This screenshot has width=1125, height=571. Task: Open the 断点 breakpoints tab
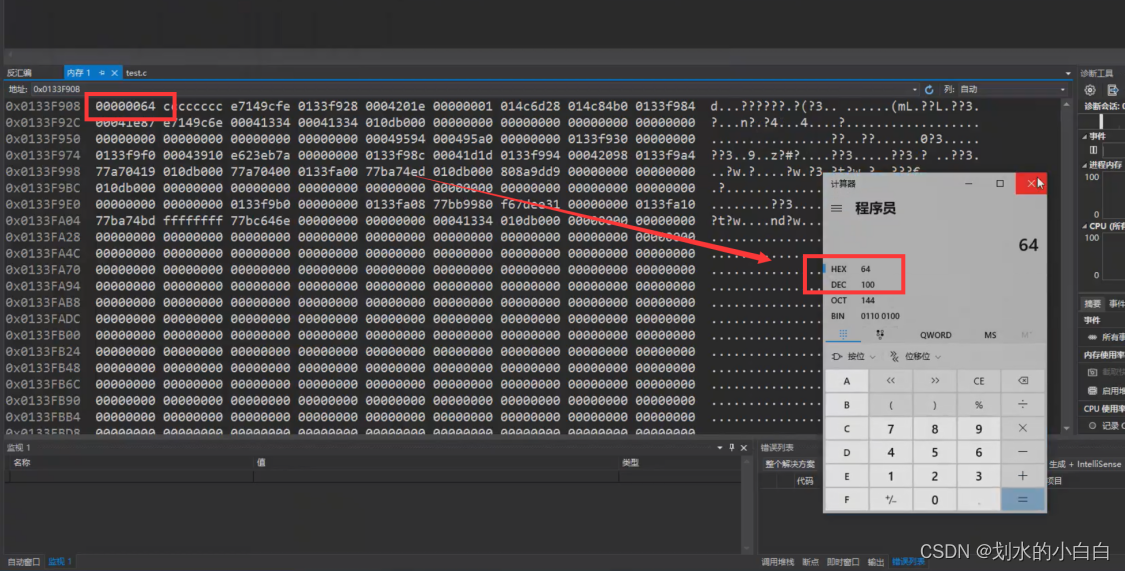[811, 562]
